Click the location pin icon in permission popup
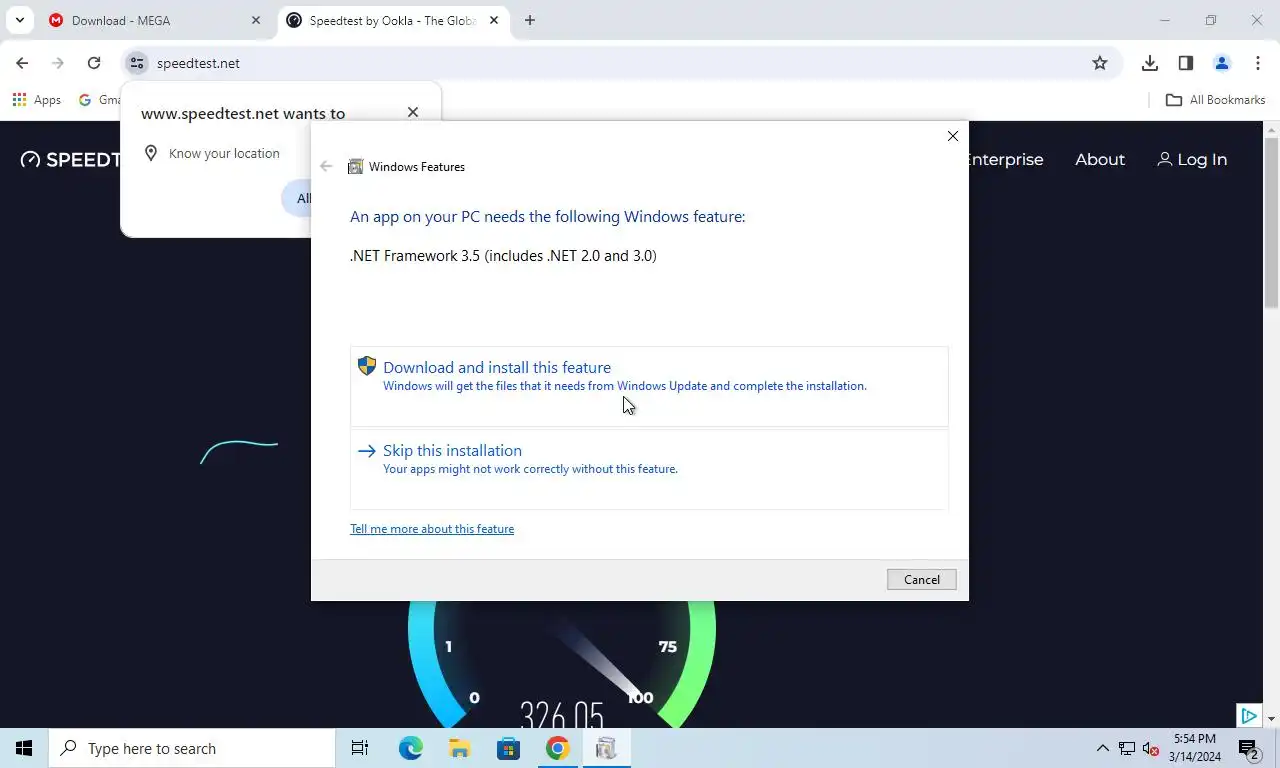Screen dimensions: 1280x768 tap(151, 153)
